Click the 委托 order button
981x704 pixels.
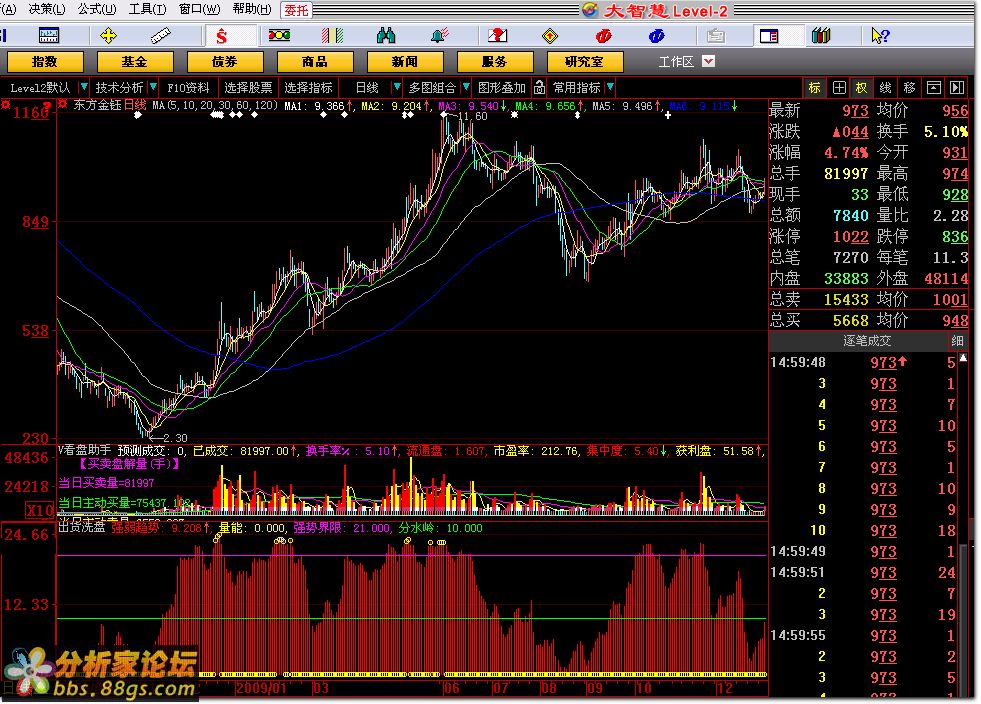pos(296,10)
